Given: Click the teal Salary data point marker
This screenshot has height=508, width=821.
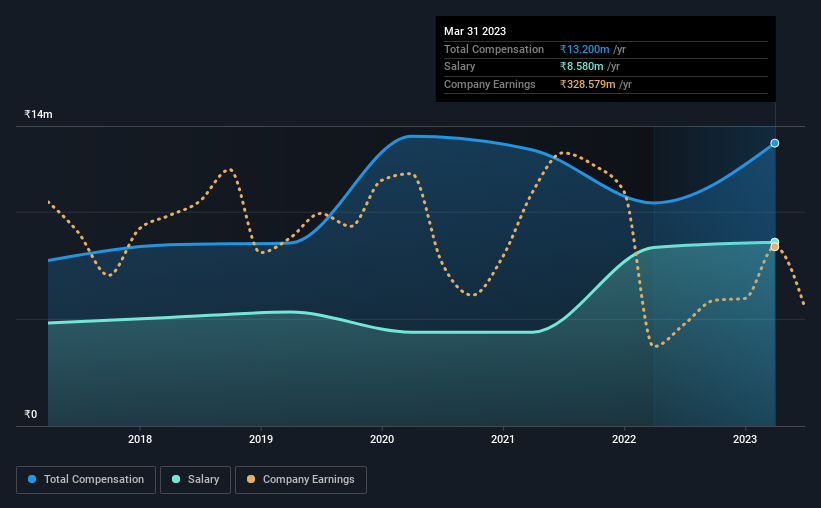Looking at the screenshot, I should (x=774, y=242).
